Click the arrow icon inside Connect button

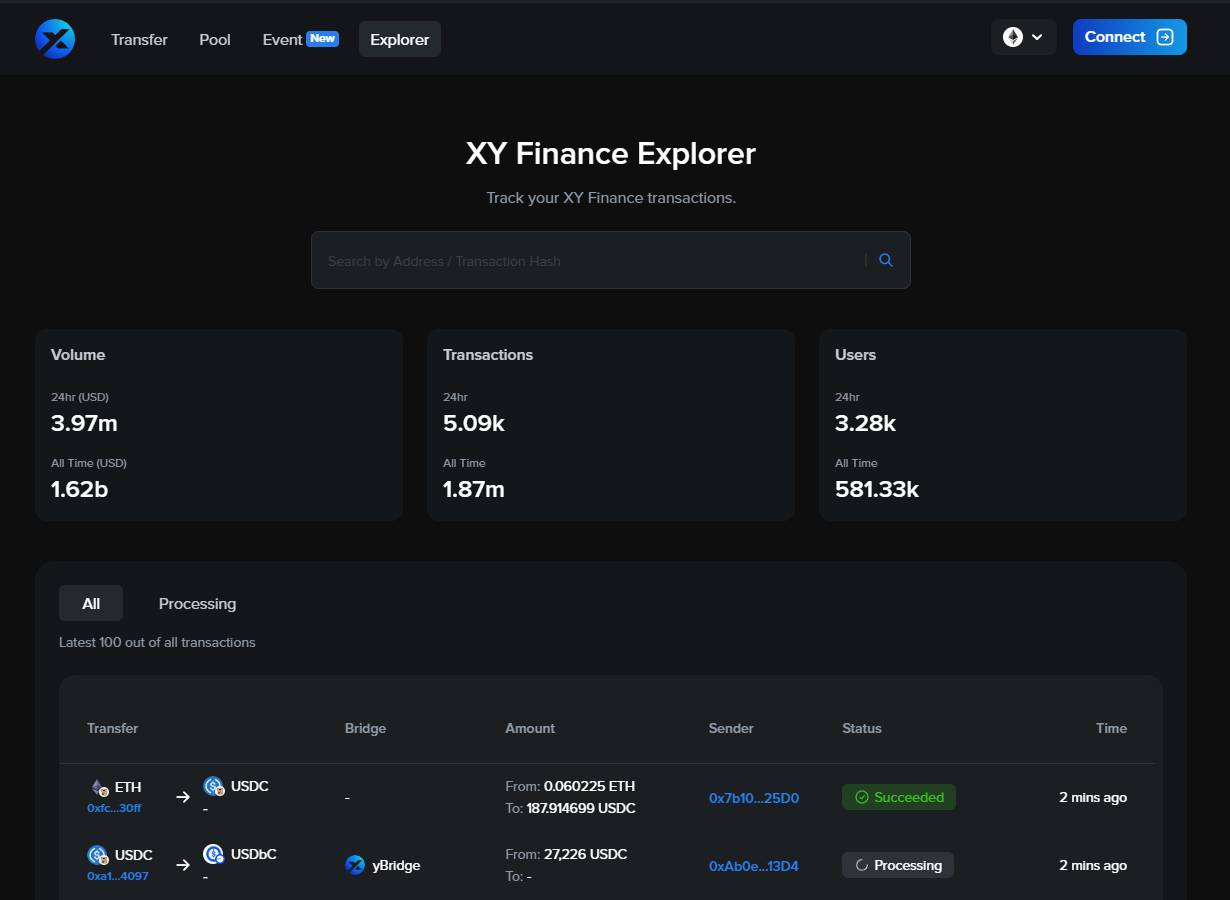1165,37
